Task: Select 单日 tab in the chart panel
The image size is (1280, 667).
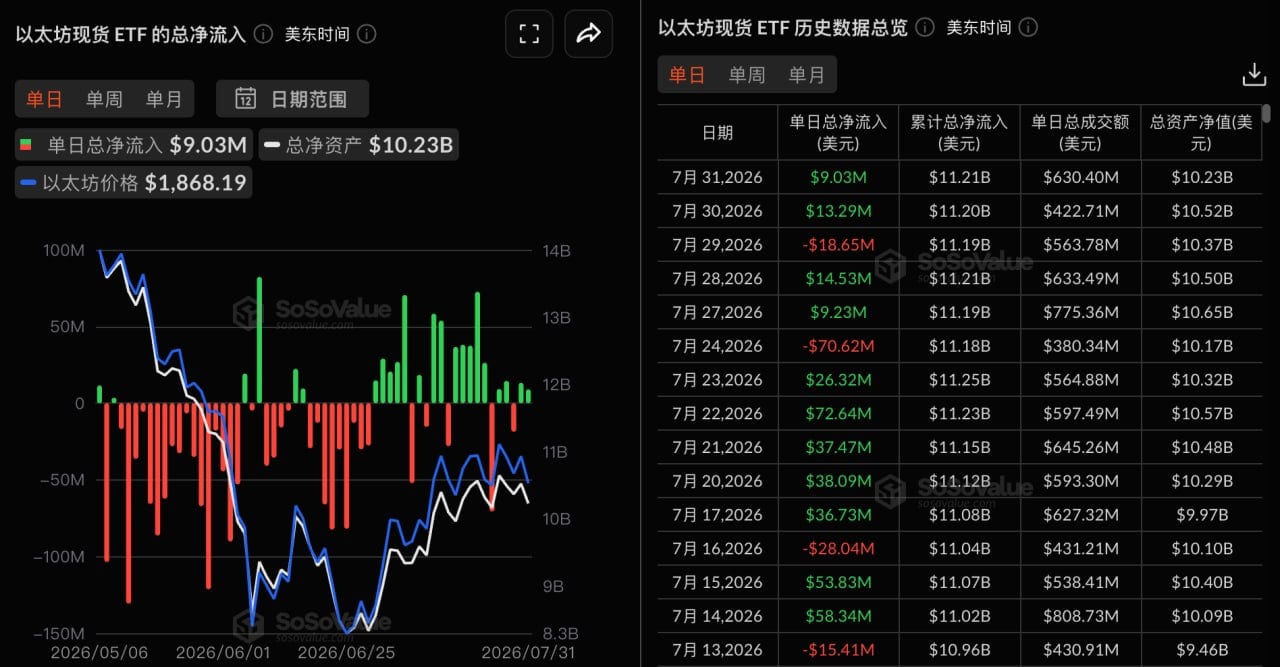Action: pyautogui.click(x=44, y=99)
